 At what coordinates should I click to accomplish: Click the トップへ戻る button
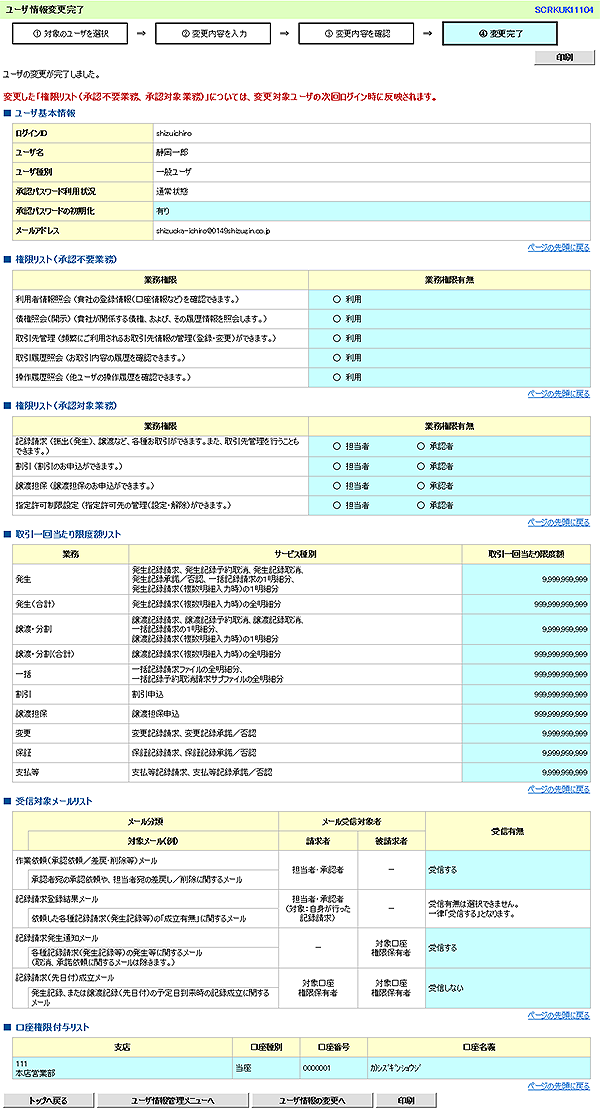pos(48,1100)
